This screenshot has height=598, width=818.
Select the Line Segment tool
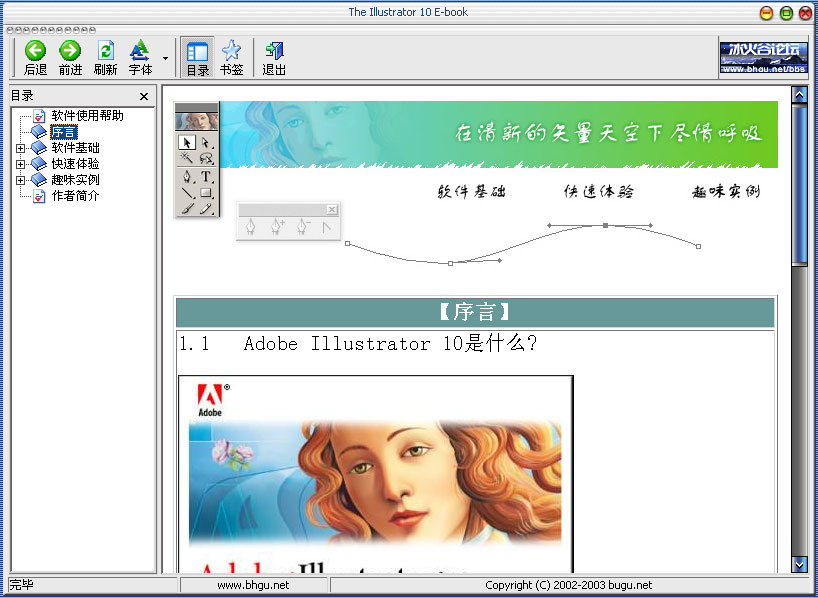(x=187, y=193)
